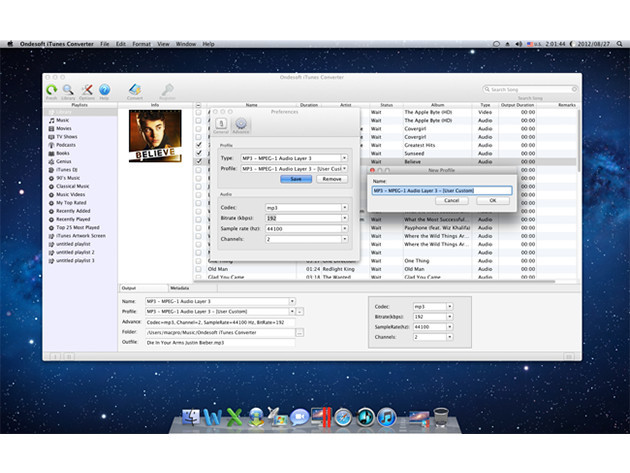Select the Recently Added playlist

69,211
